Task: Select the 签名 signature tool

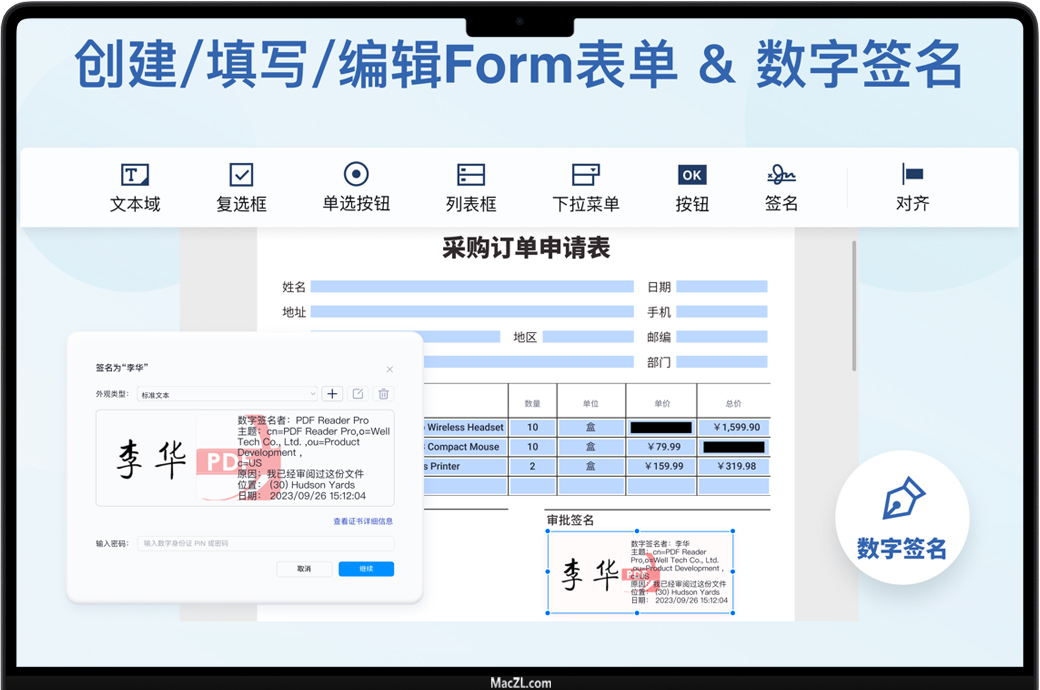Action: [x=781, y=187]
